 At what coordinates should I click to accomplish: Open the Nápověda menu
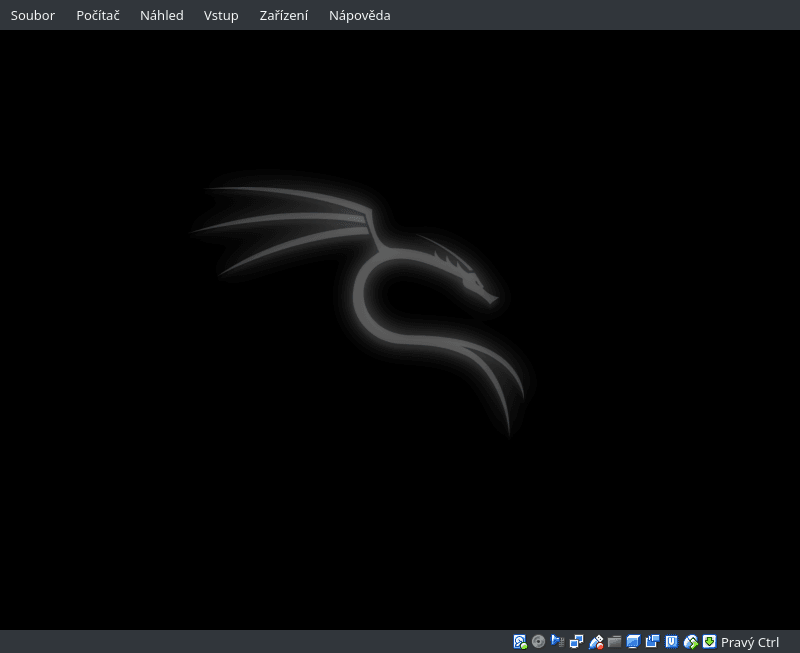tap(359, 15)
